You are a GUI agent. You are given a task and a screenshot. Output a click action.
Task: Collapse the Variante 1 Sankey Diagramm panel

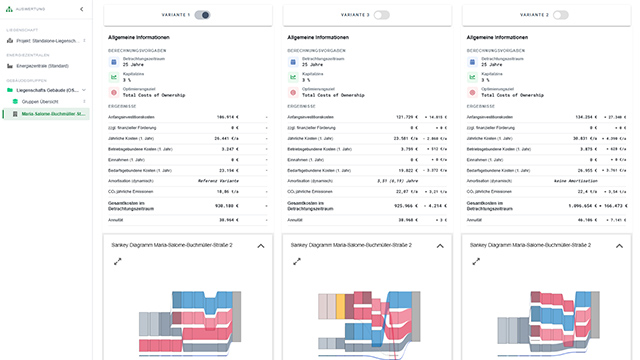261,246
